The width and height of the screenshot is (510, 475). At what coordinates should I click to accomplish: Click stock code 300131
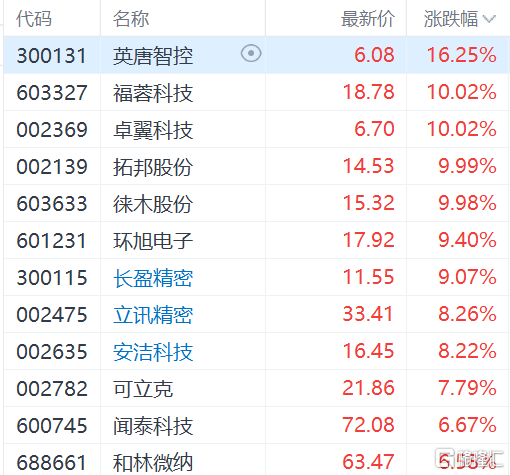coord(52,55)
